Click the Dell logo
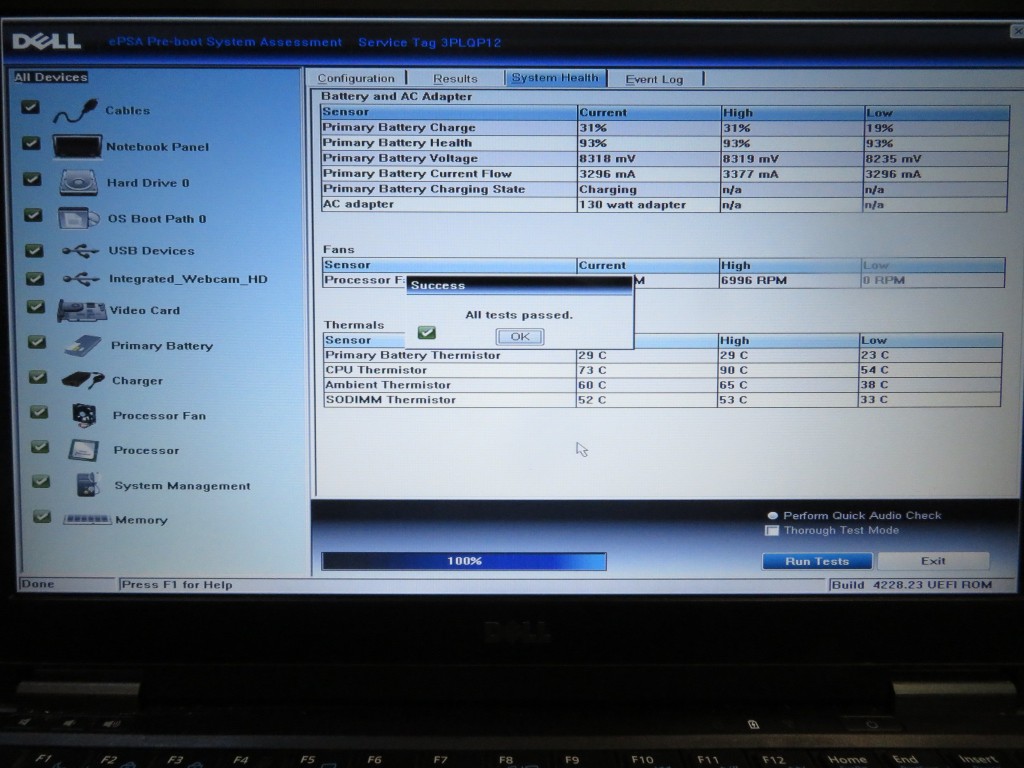The image size is (1024, 768). coord(46,41)
